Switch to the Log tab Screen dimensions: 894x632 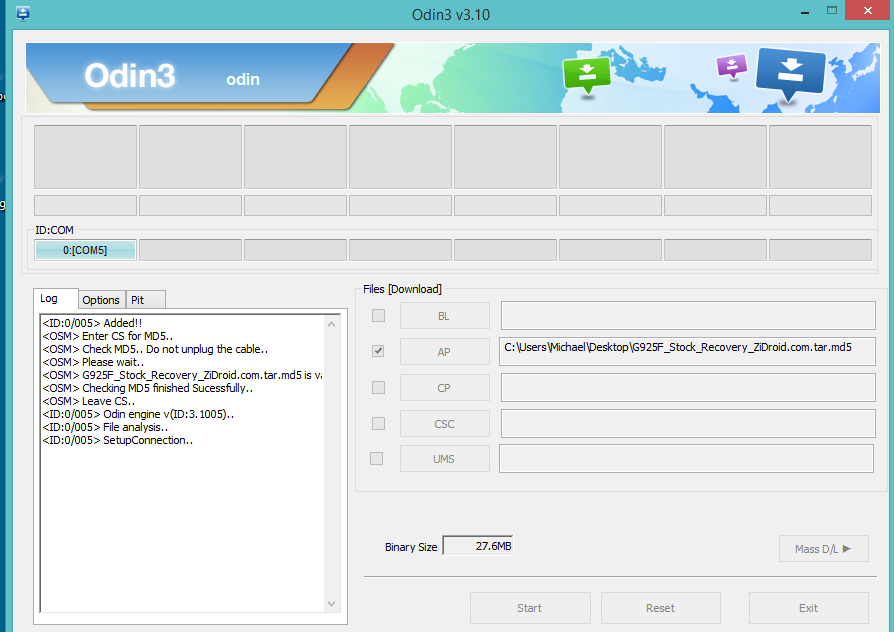[x=55, y=298]
